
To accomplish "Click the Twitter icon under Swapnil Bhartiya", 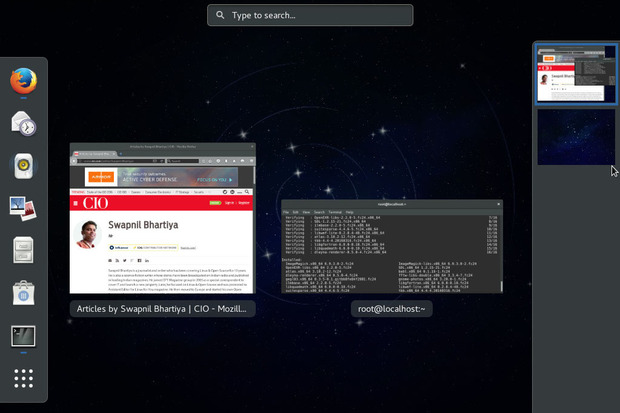I will click(x=125, y=261).
